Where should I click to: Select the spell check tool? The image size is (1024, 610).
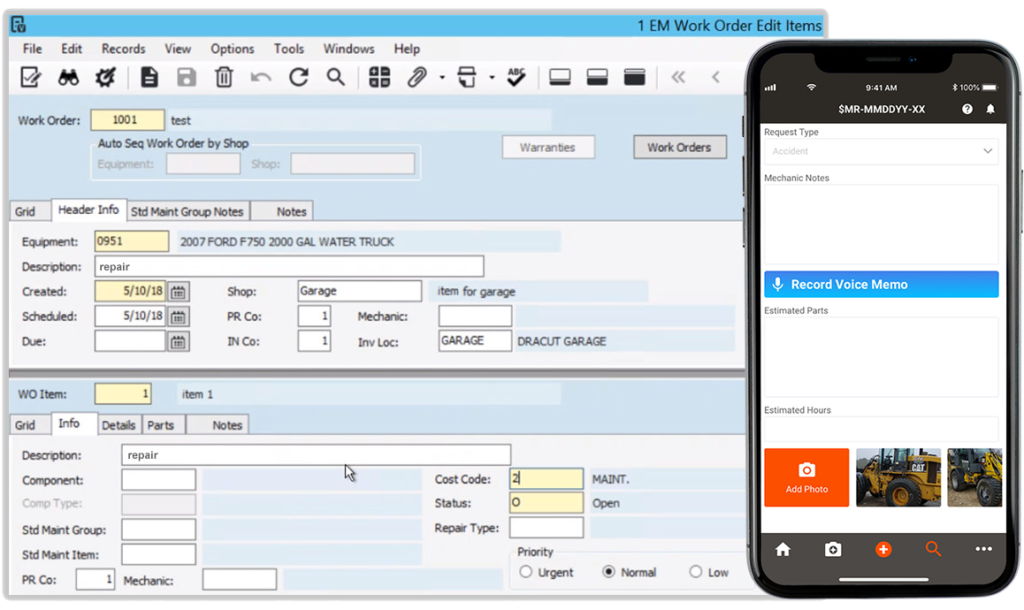[x=515, y=77]
